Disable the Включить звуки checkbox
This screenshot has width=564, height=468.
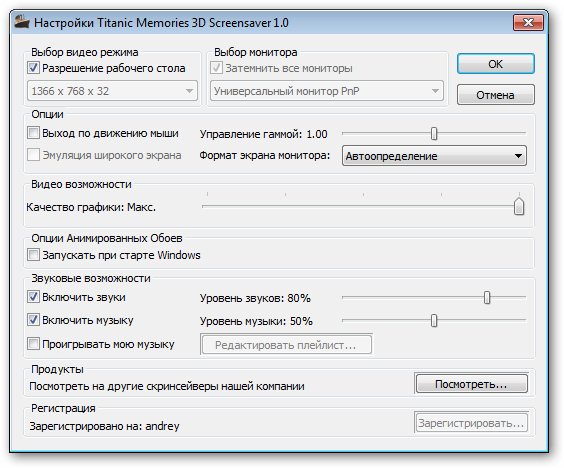[x=33, y=297]
